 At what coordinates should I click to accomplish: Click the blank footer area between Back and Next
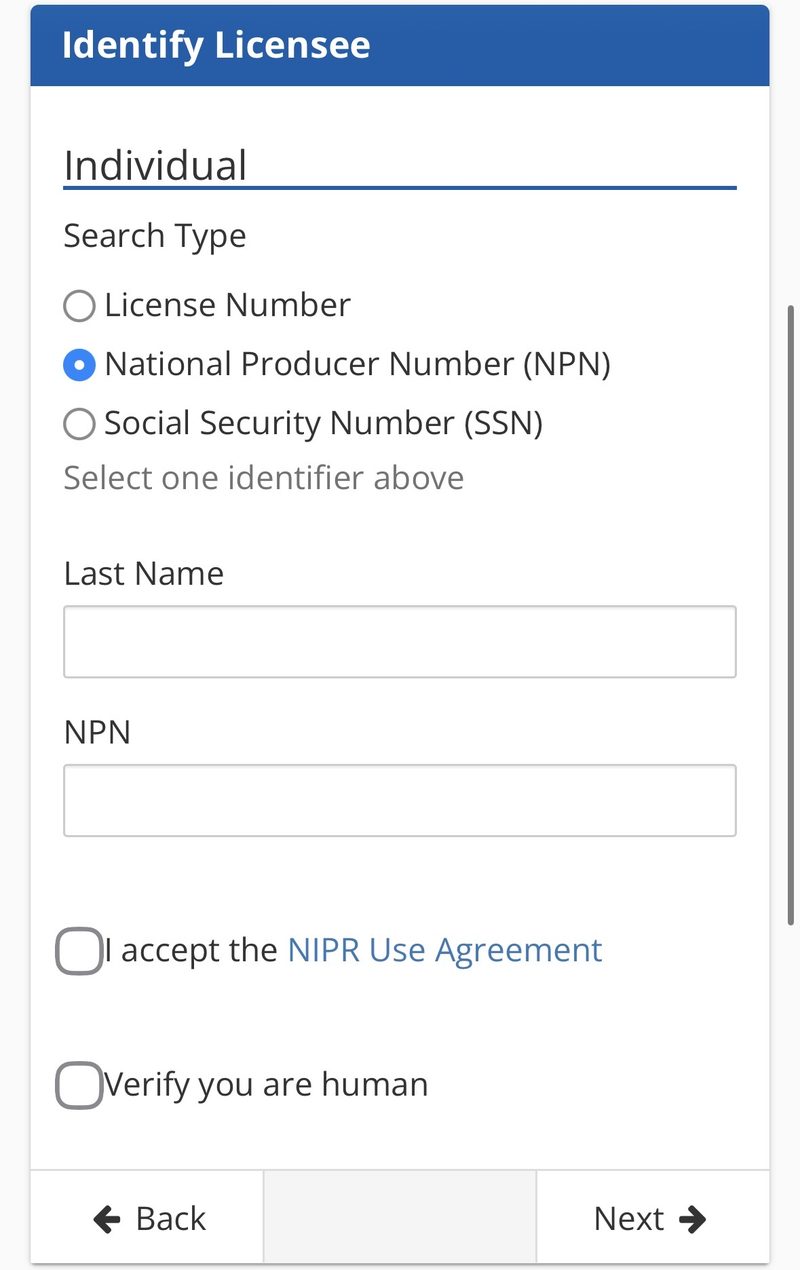tap(400, 1217)
